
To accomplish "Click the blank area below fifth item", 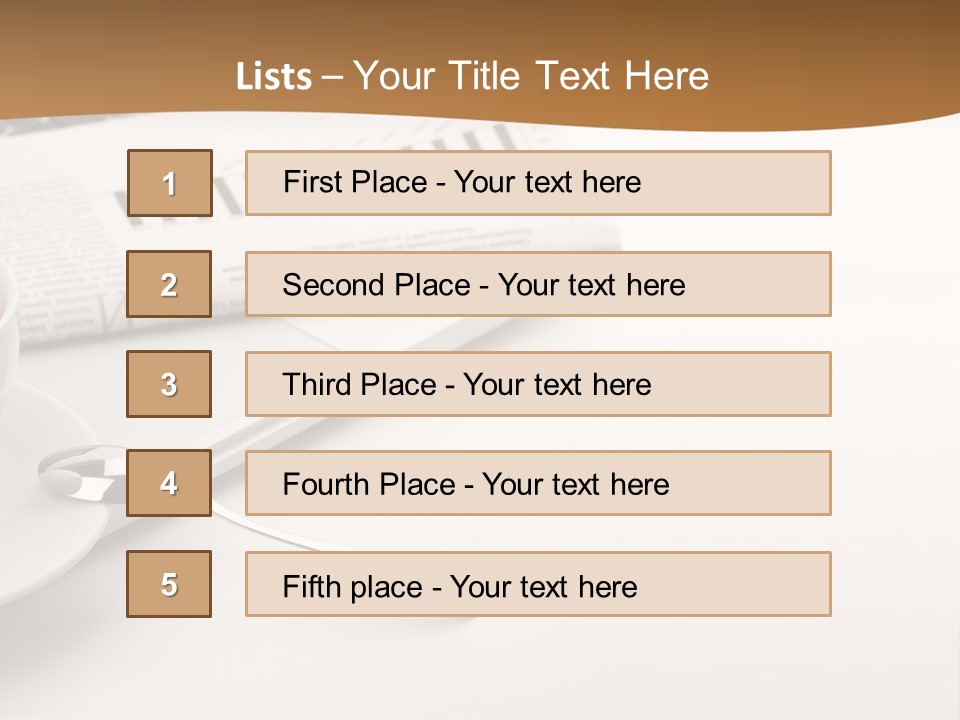I will [x=480, y=670].
